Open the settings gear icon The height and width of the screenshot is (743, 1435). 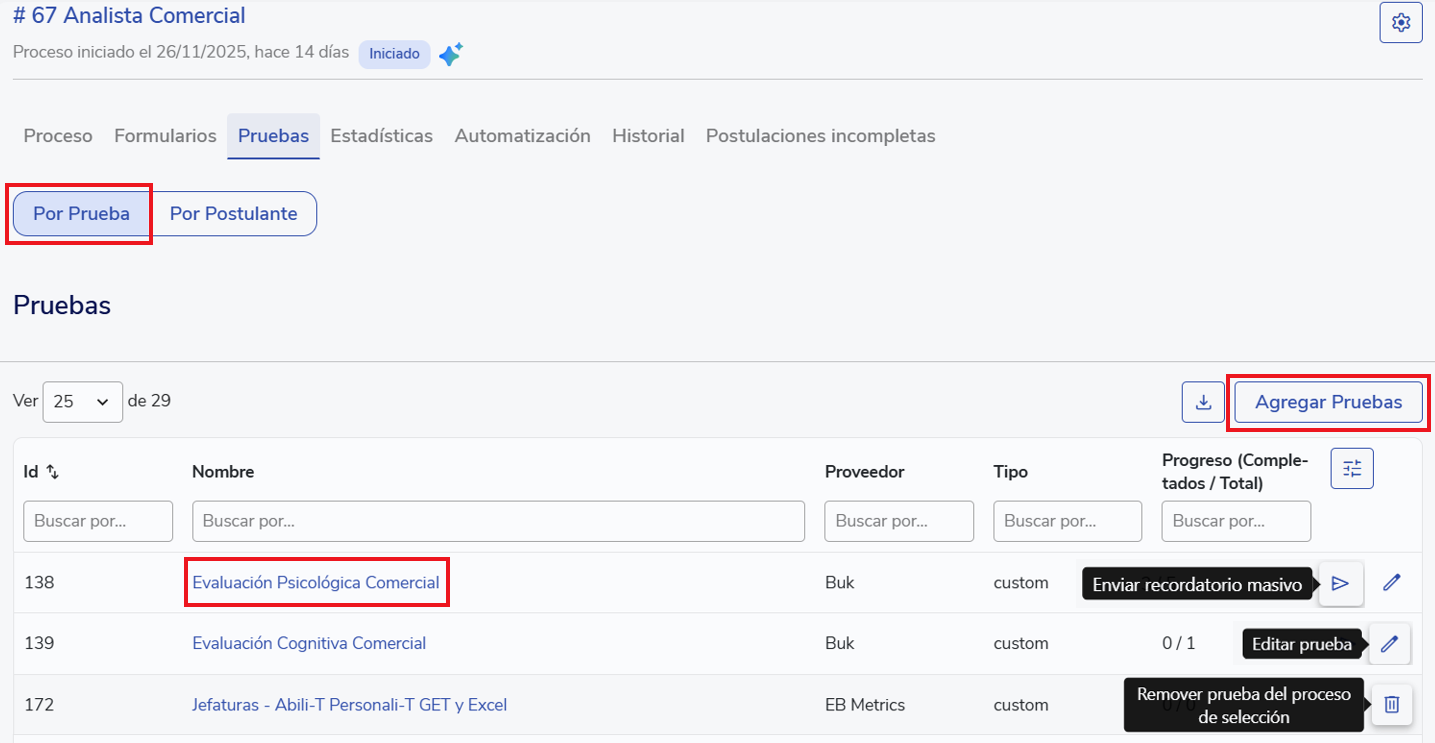pos(1400,22)
